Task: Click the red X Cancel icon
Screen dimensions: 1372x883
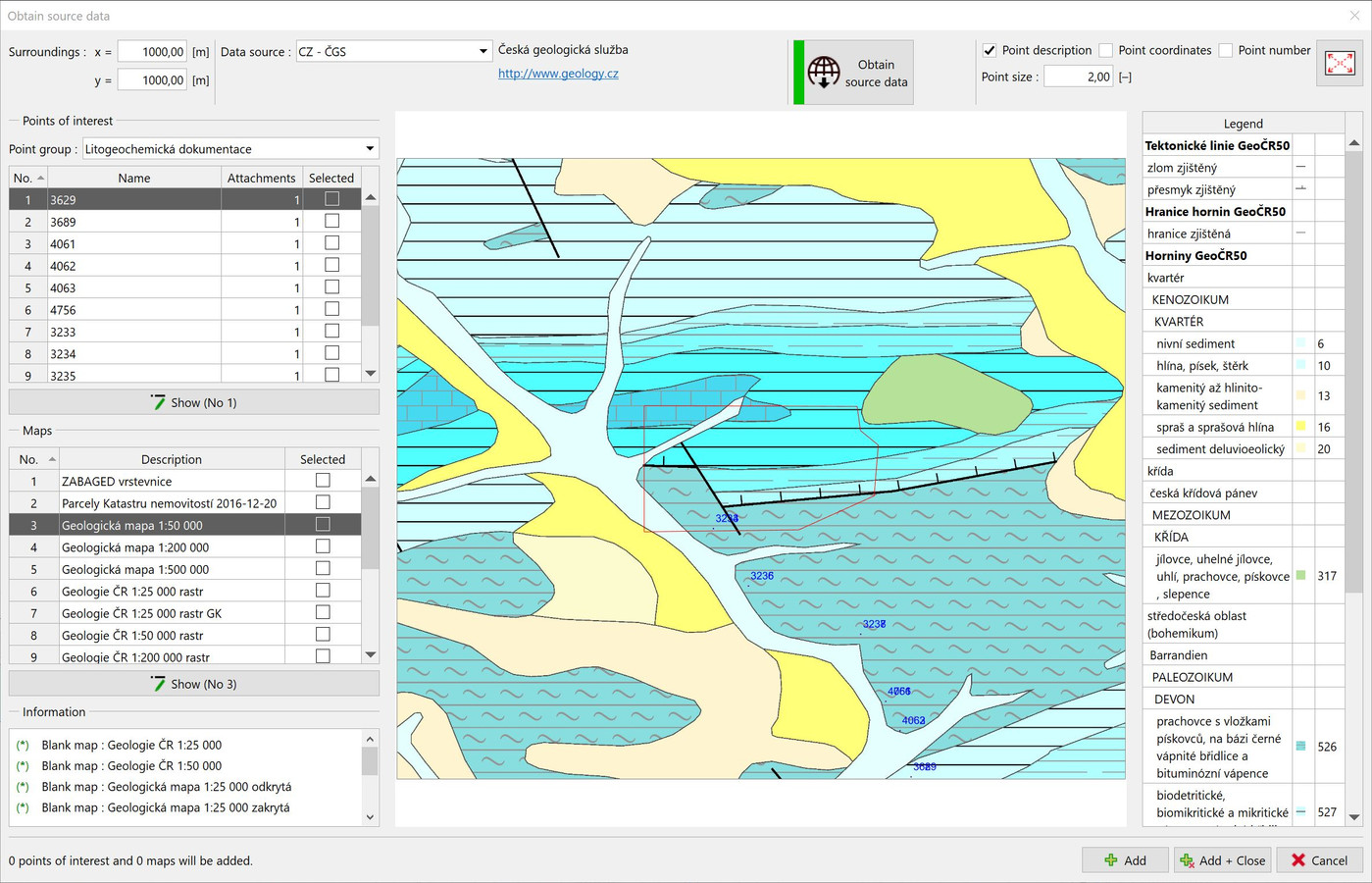Action: coord(1298,860)
